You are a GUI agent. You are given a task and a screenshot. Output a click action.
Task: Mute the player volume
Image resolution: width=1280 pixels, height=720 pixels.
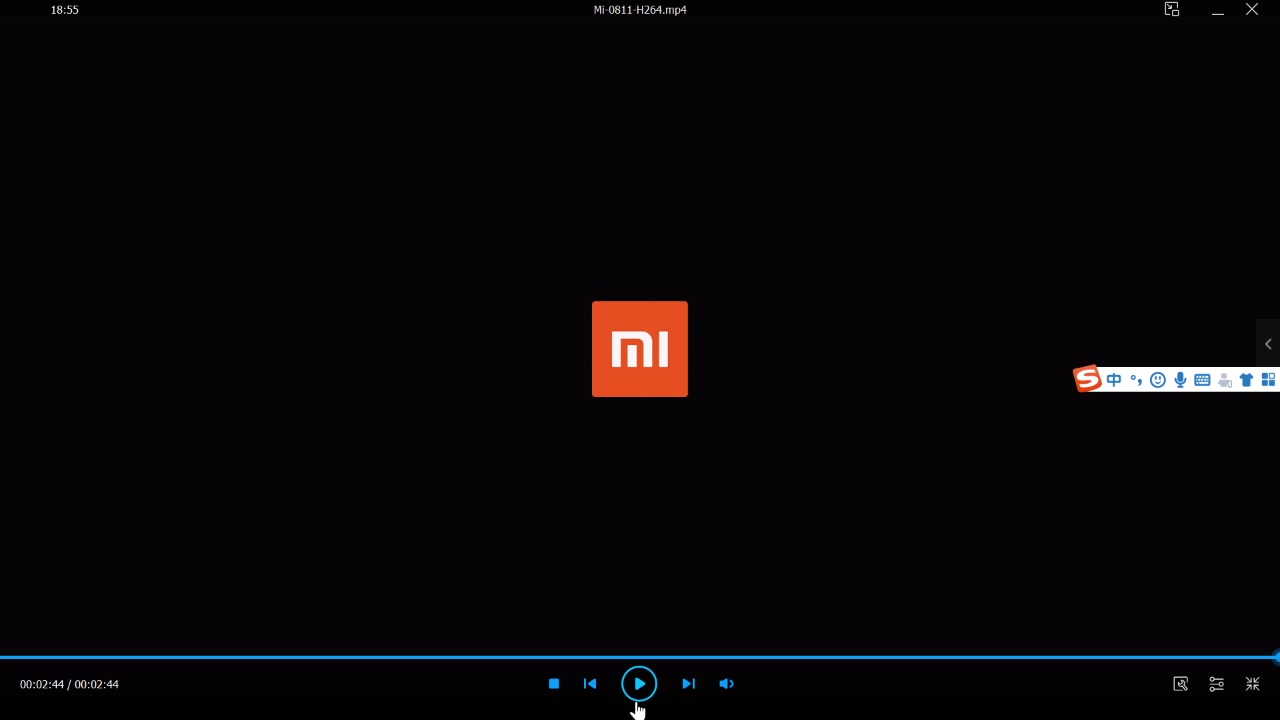[727, 684]
